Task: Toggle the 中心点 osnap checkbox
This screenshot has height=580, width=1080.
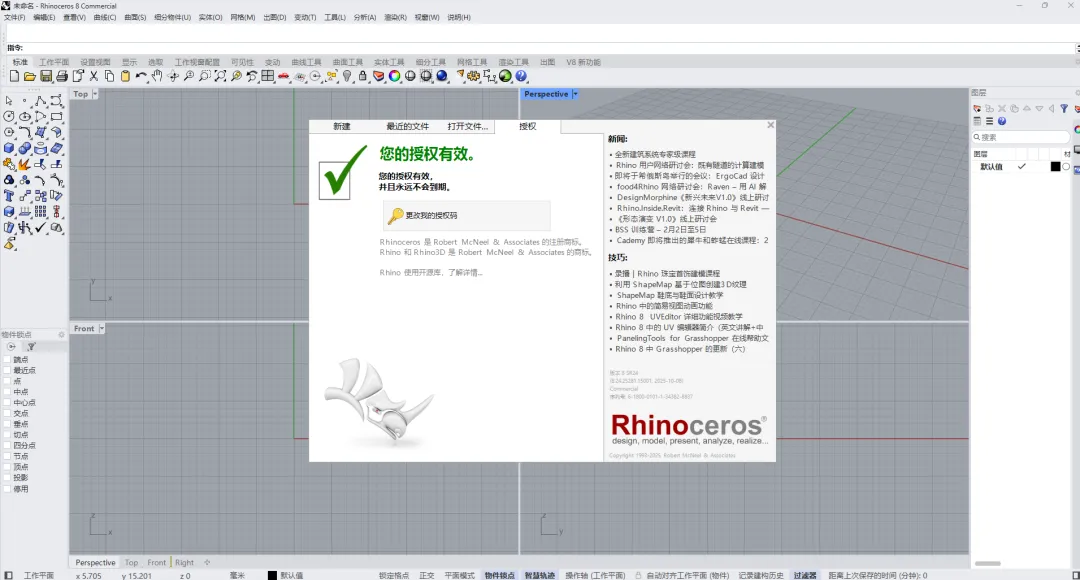Action: (8, 403)
